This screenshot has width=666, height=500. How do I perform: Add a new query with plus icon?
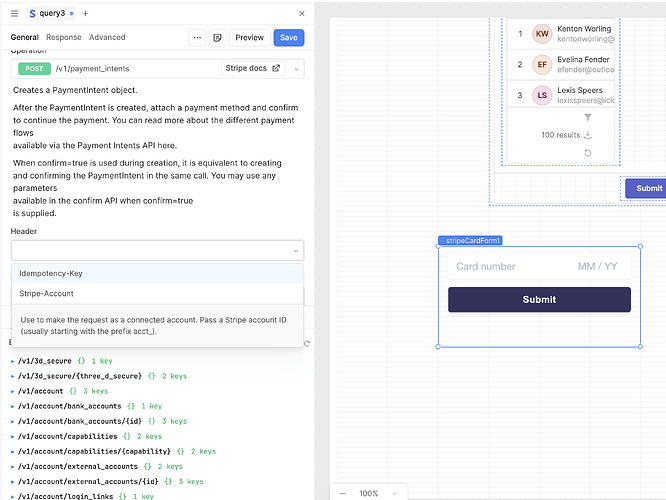coord(85,14)
